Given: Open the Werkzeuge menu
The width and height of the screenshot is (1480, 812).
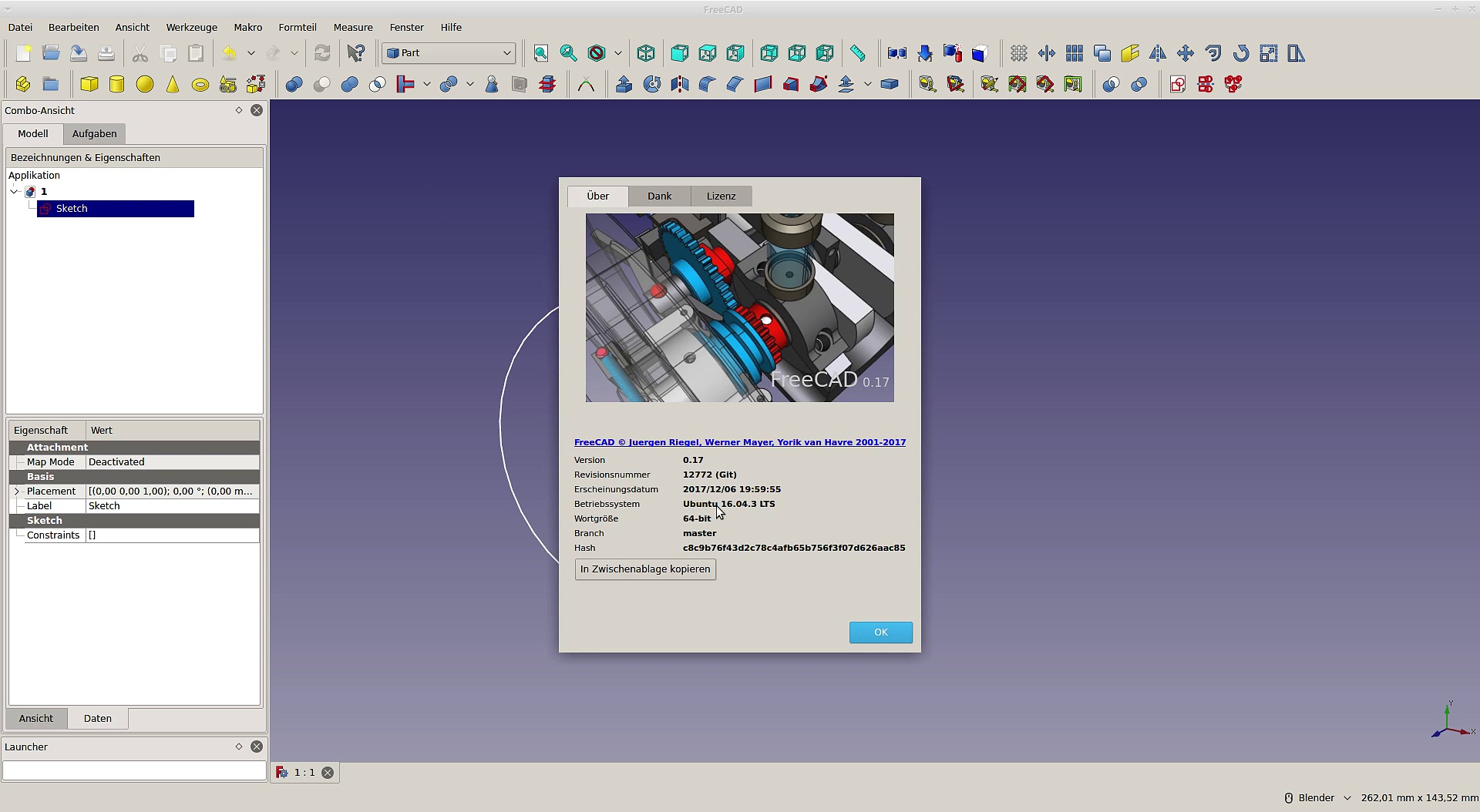Looking at the screenshot, I should [x=192, y=27].
